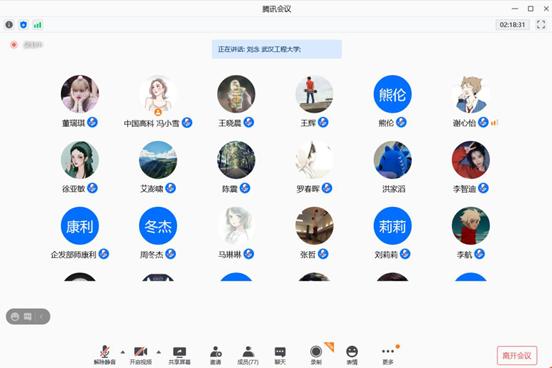Check the green network signal icon
The height and width of the screenshot is (368, 552).
[37, 25]
